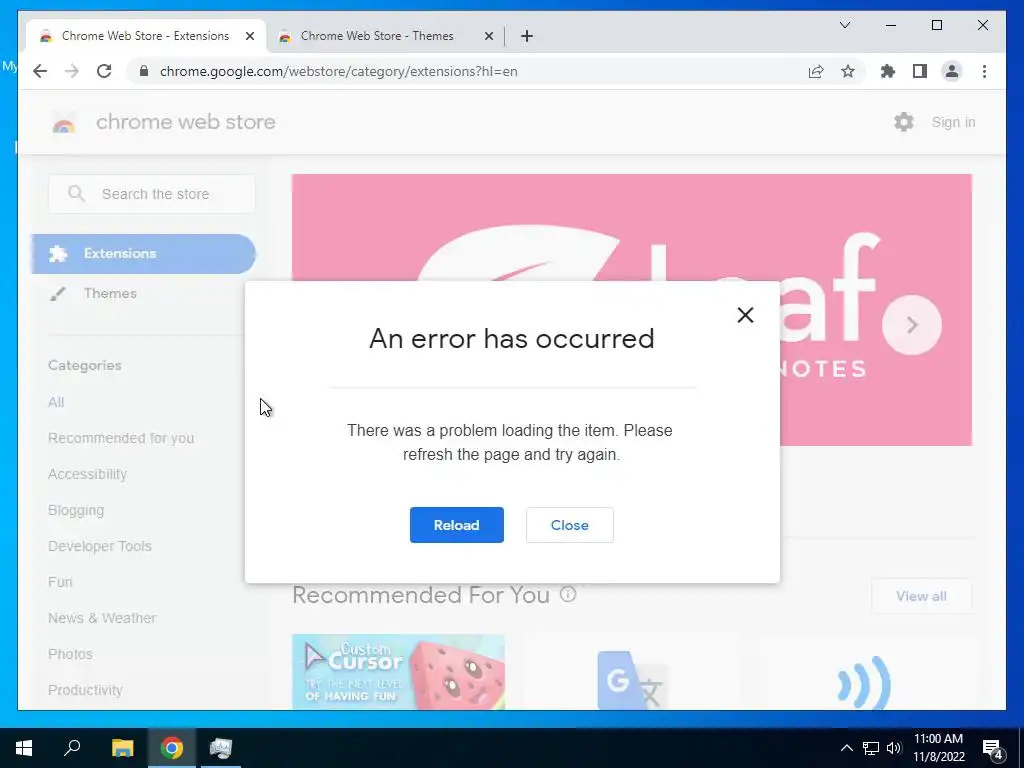Click the Reload button in error dialog
The image size is (1024, 768).
(456, 525)
